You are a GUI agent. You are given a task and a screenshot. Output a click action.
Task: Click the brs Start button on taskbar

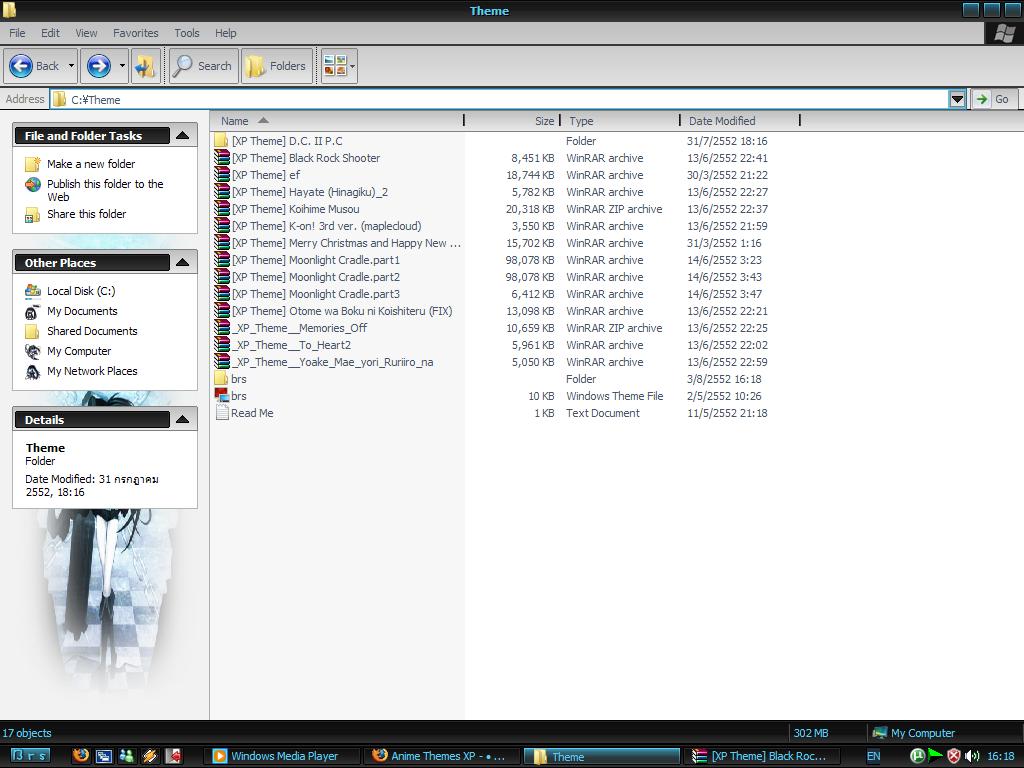(30, 756)
